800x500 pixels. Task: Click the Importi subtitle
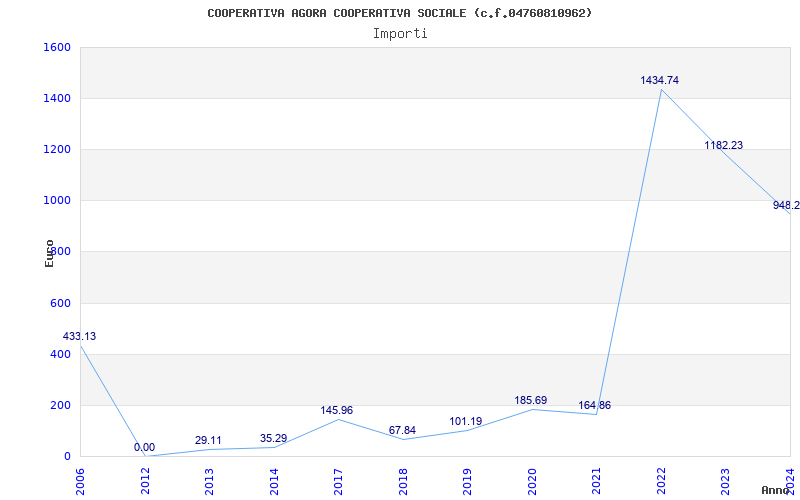tap(400, 34)
